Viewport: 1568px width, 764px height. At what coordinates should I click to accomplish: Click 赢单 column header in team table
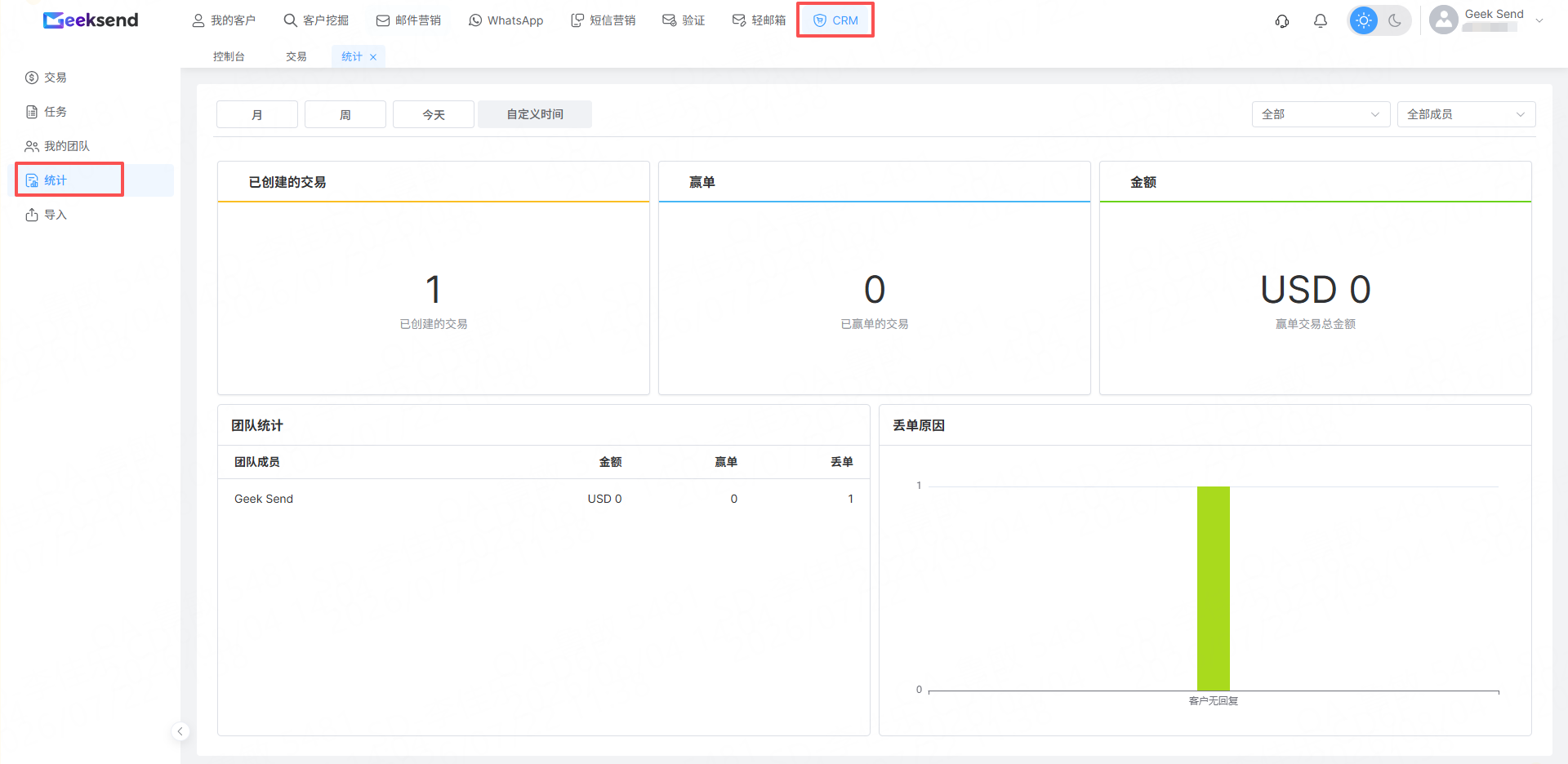point(726,462)
